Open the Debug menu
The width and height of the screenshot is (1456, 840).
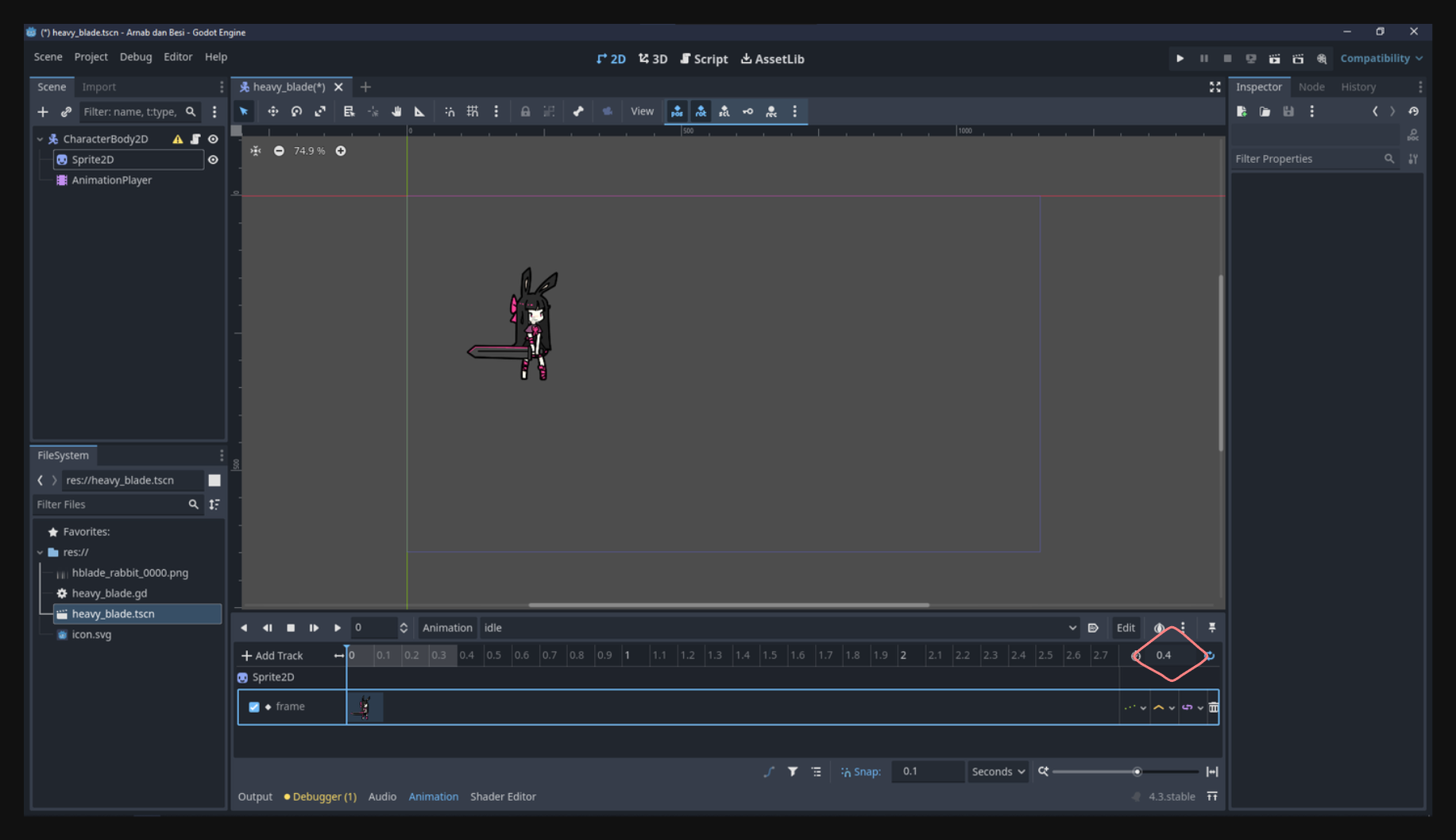[x=136, y=57]
